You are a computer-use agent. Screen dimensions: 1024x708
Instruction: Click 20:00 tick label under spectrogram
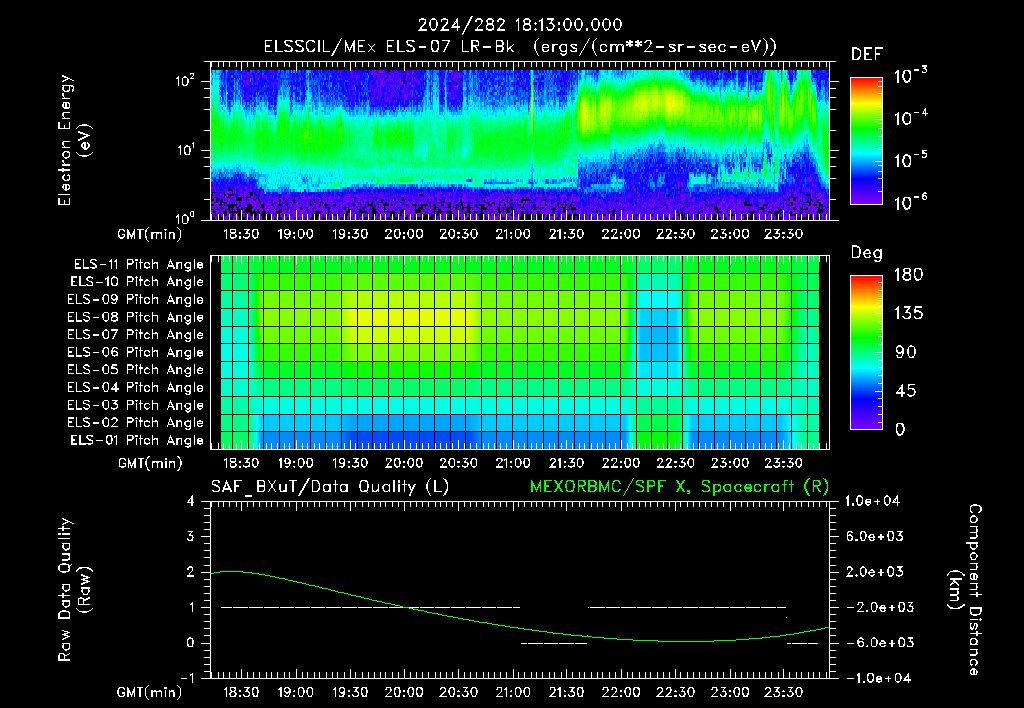pyautogui.click(x=404, y=234)
